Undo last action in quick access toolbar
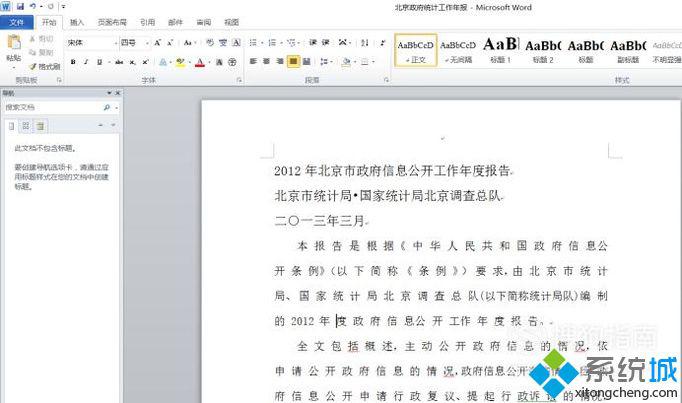The width and height of the screenshot is (682, 403). click(x=33, y=7)
